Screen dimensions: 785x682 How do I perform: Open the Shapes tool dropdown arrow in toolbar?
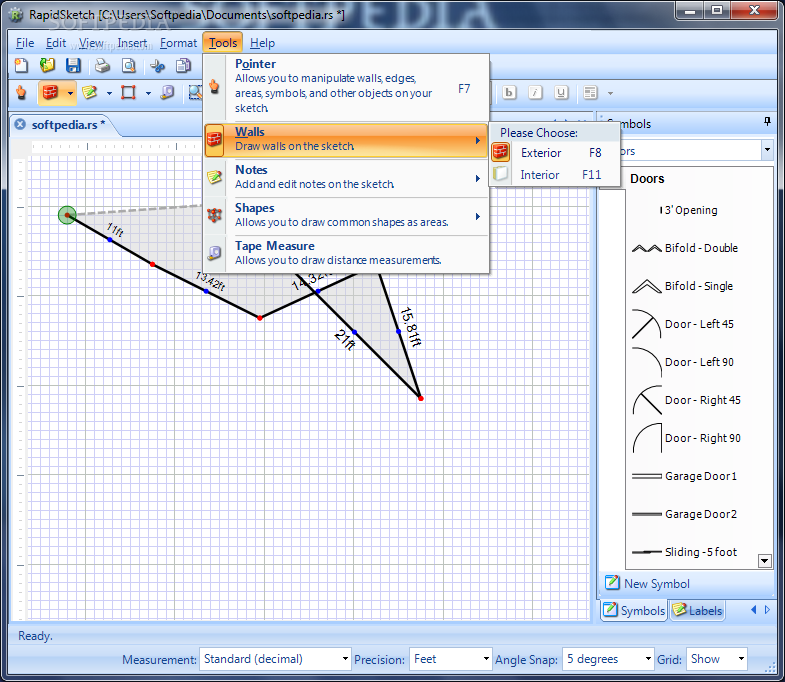pos(148,93)
